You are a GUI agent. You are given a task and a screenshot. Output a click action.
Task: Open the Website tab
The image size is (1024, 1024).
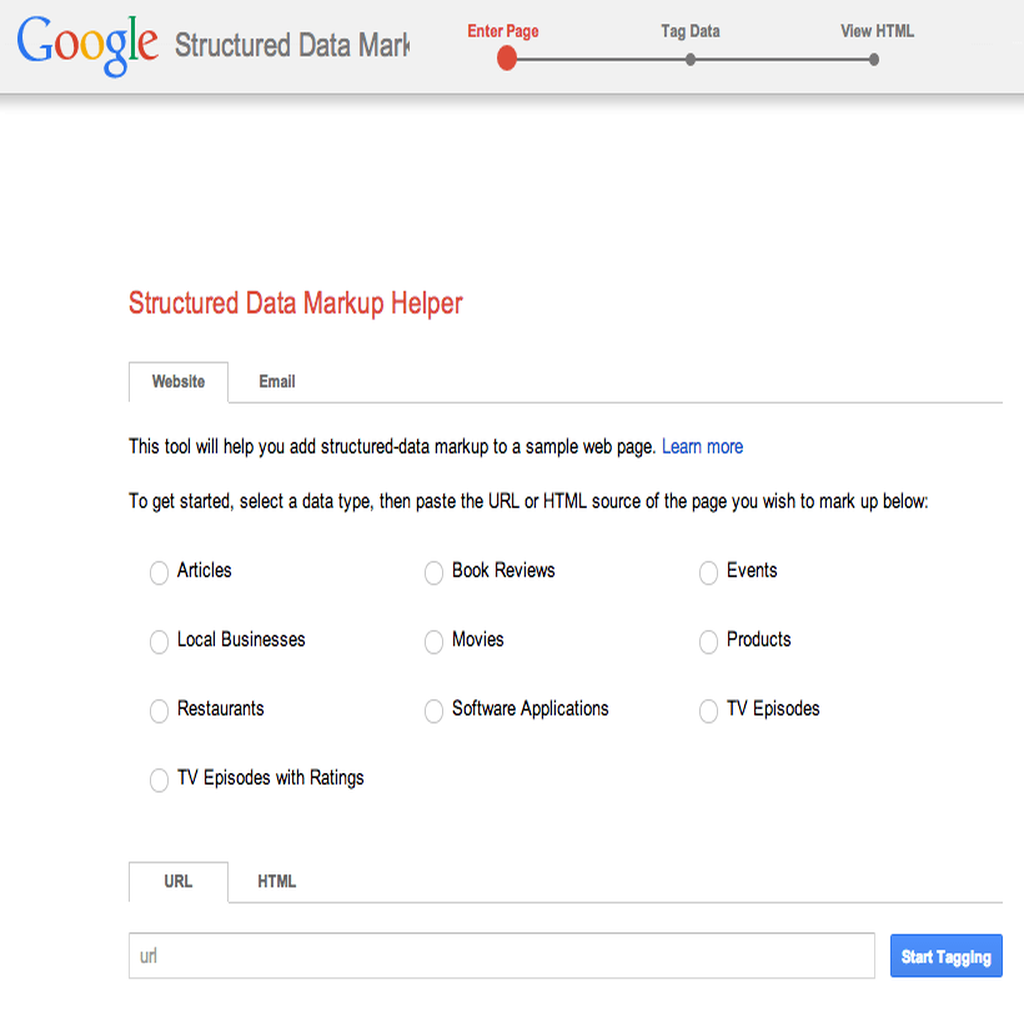coord(178,382)
